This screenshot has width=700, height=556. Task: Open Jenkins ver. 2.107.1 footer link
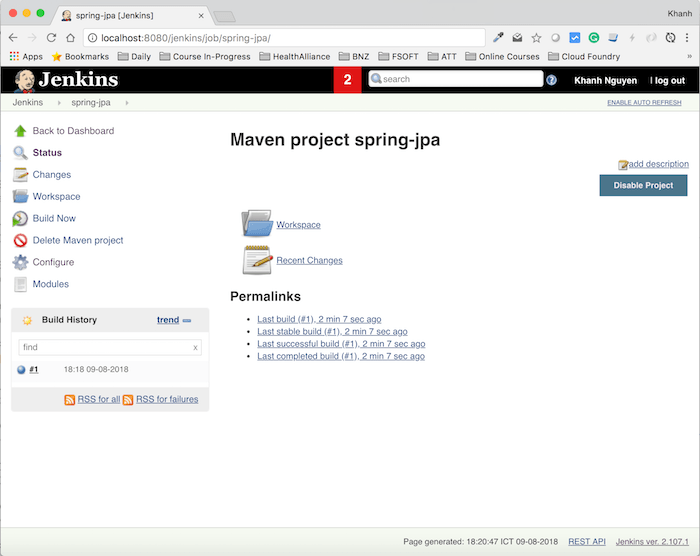[x=652, y=542]
